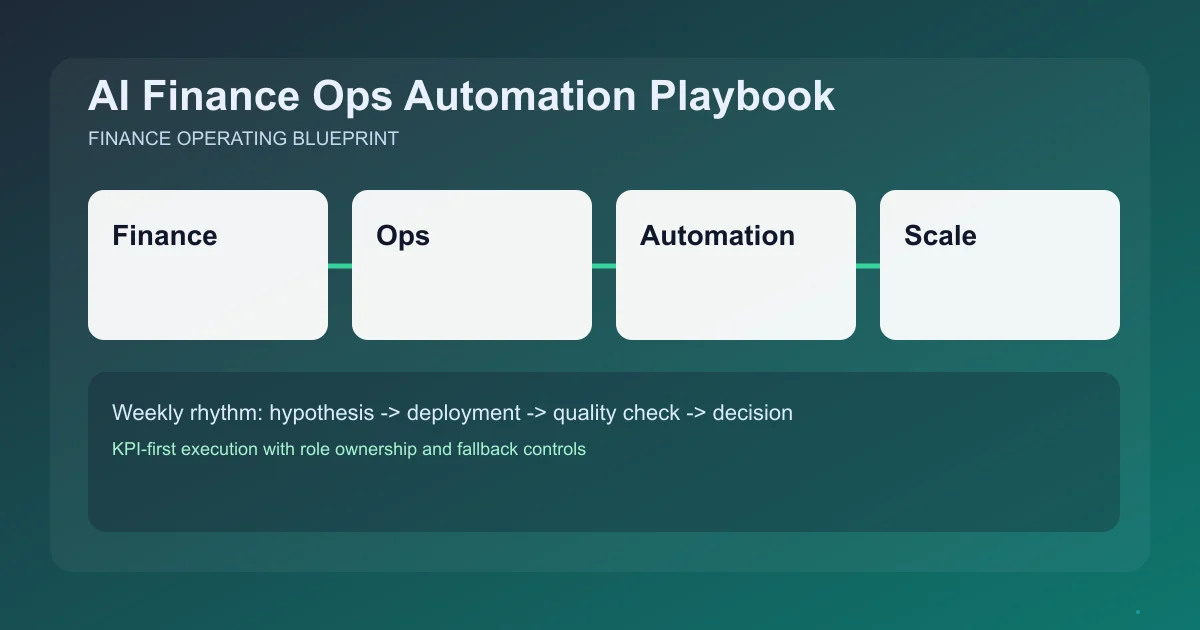The image size is (1200, 630).
Task: Toggle the Automation card heading
Action: pos(716,237)
